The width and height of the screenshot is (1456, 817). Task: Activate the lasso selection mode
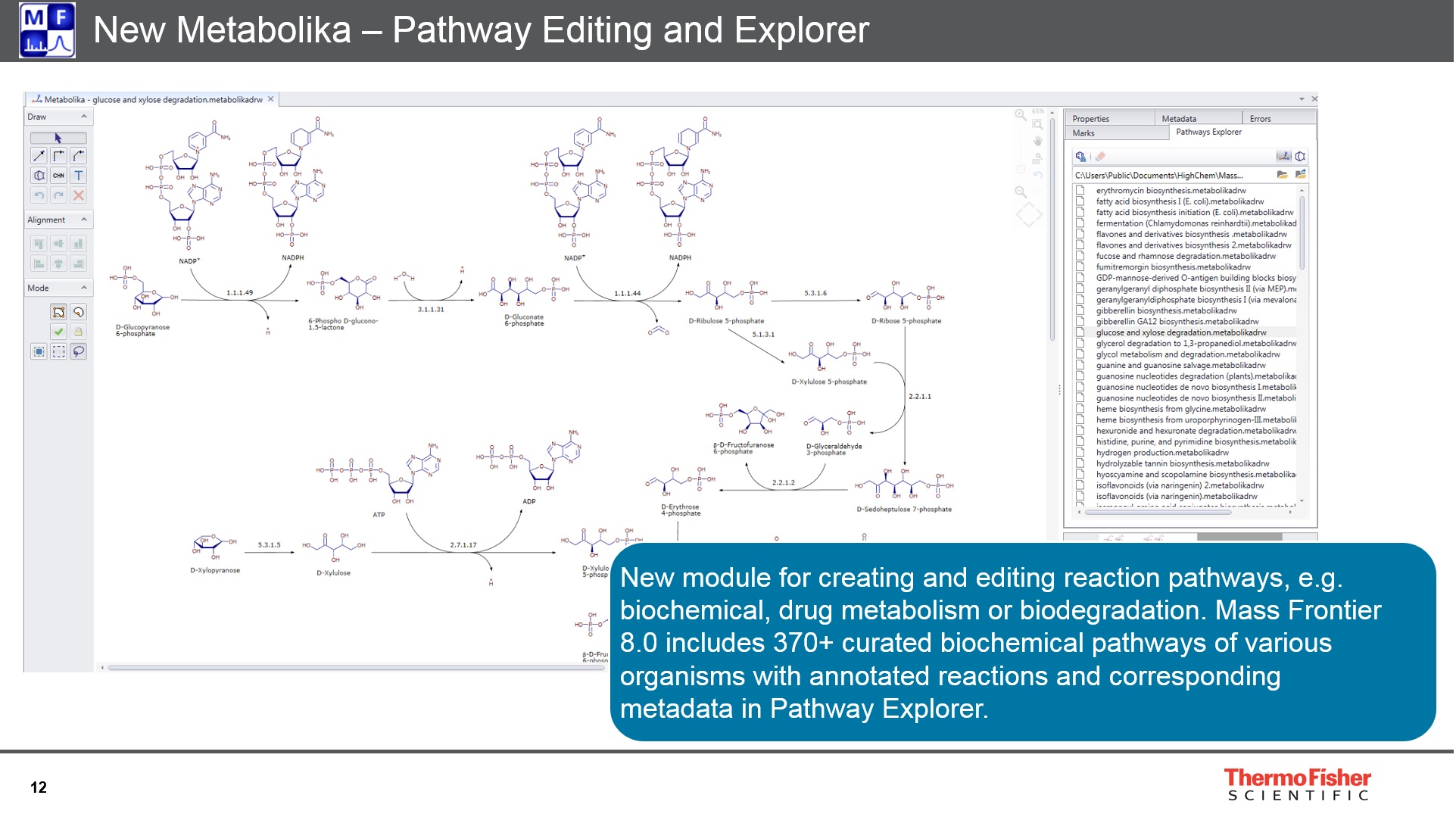[x=78, y=351]
